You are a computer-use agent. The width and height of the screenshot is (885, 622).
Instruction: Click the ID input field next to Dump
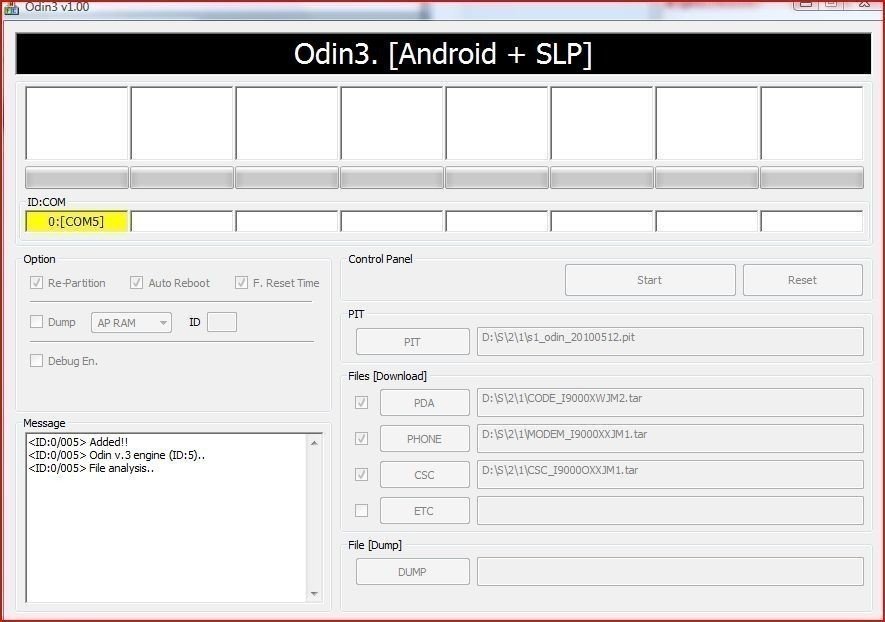tap(222, 322)
